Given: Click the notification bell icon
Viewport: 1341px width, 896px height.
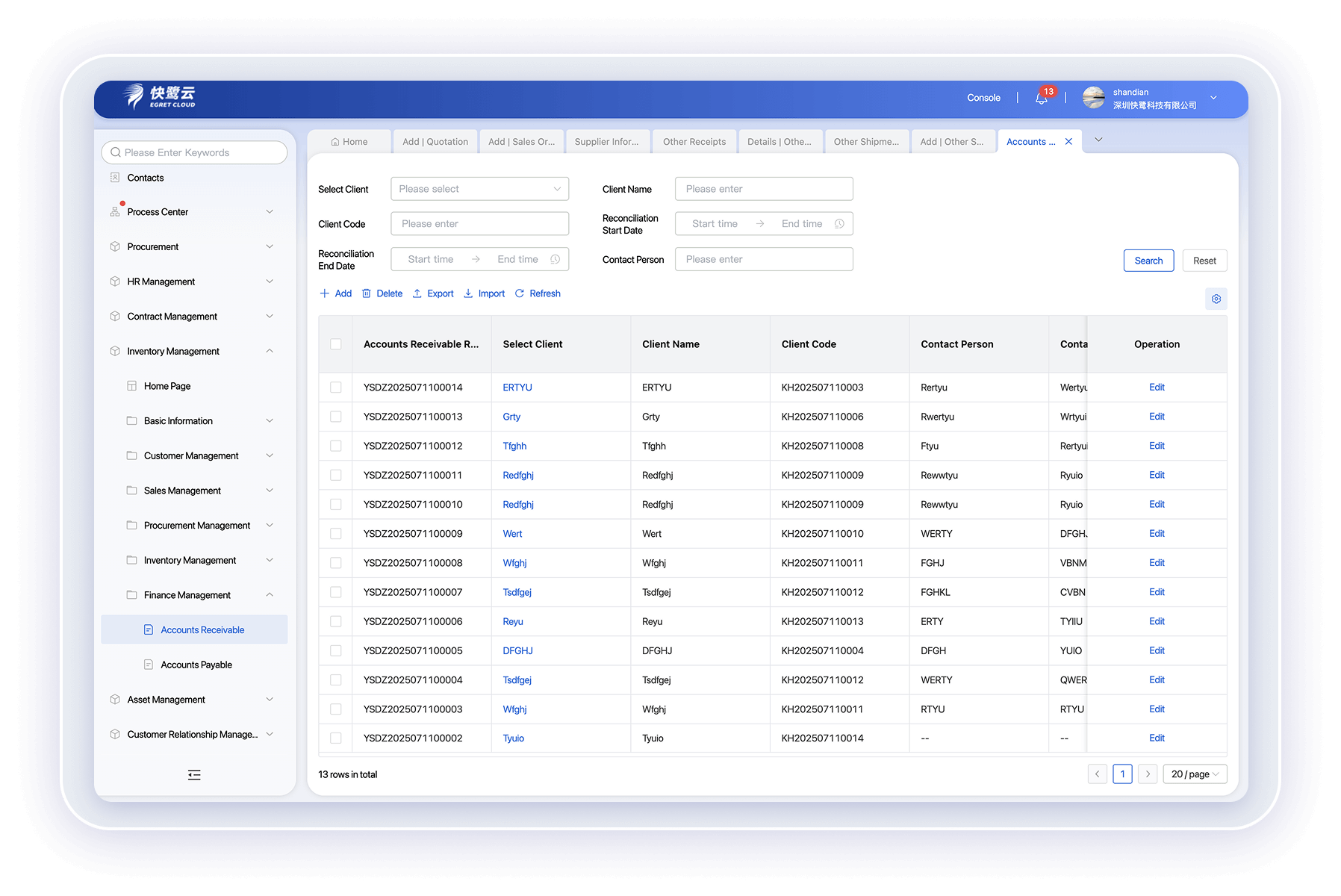Looking at the screenshot, I should (1041, 98).
